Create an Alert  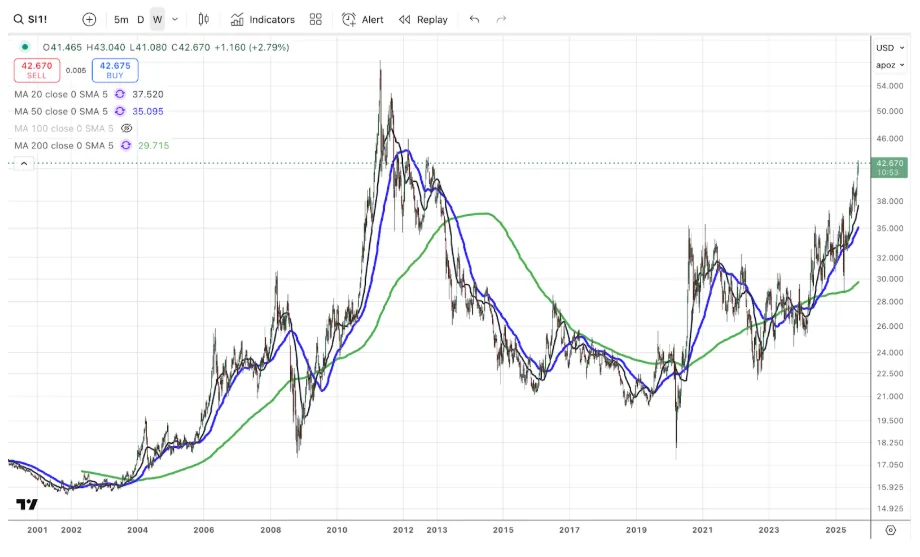(x=363, y=19)
